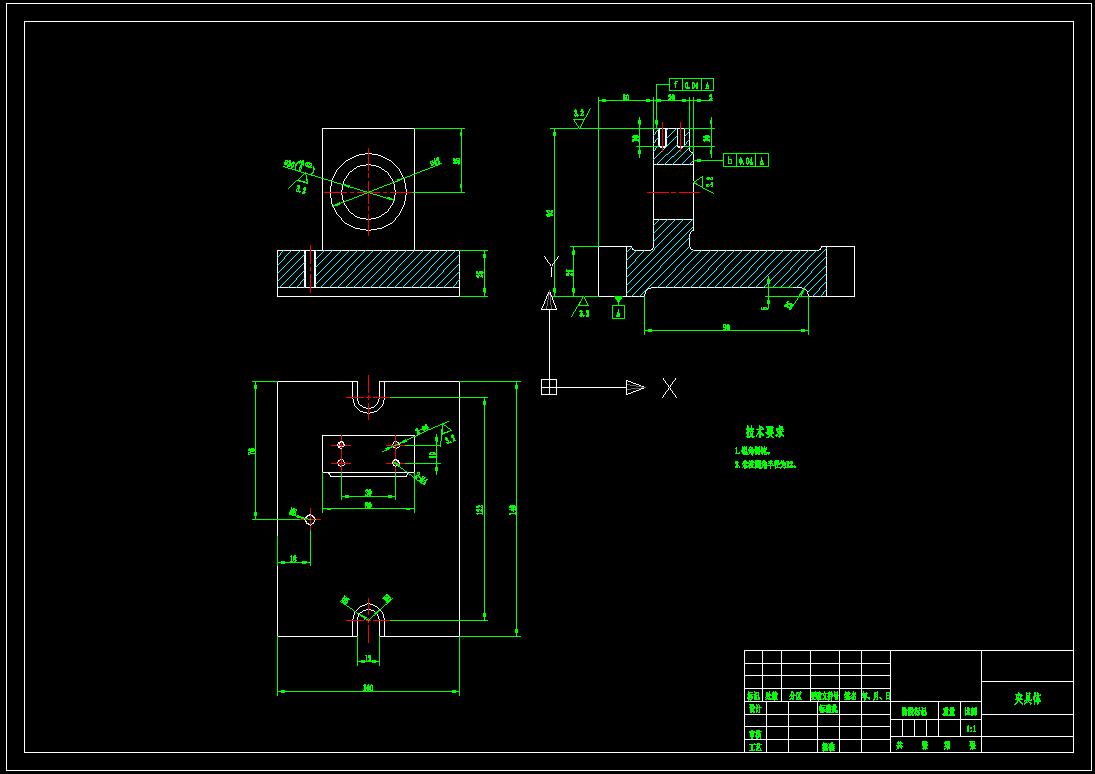Click the Y axis arrowhead
1095x774 pixels.
550,301
